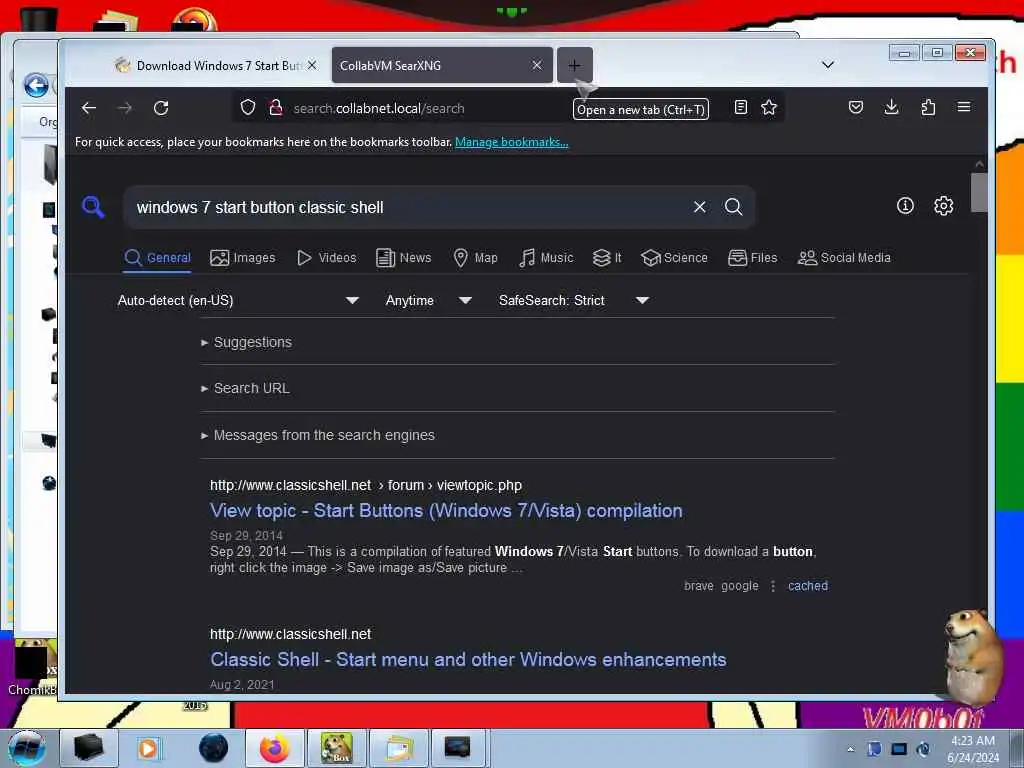The image size is (1024, 768).
Task: Switch to the Files search category
Action: pyautogui.click(x=752, y=258)
